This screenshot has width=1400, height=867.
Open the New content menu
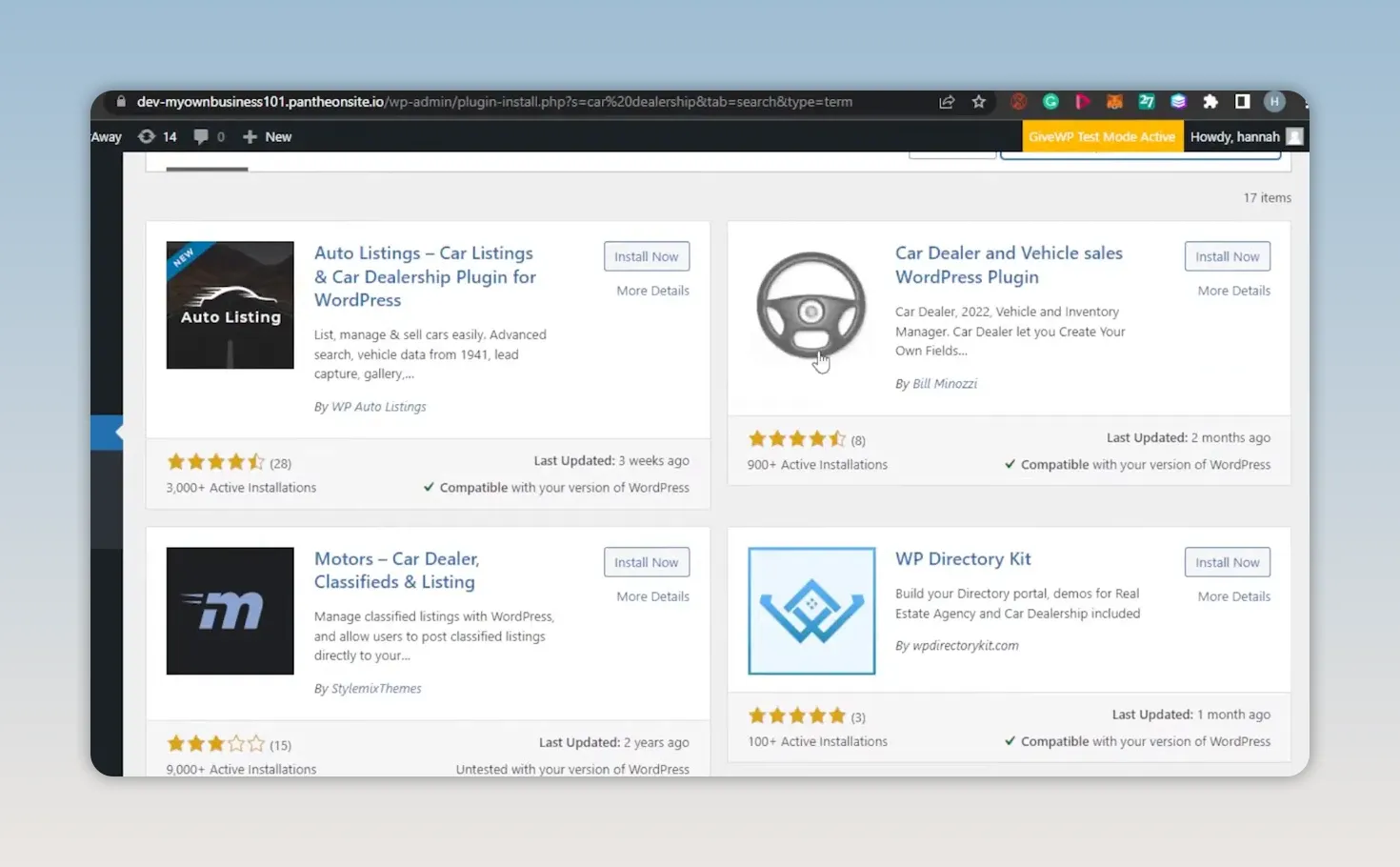tap(267, 137)
